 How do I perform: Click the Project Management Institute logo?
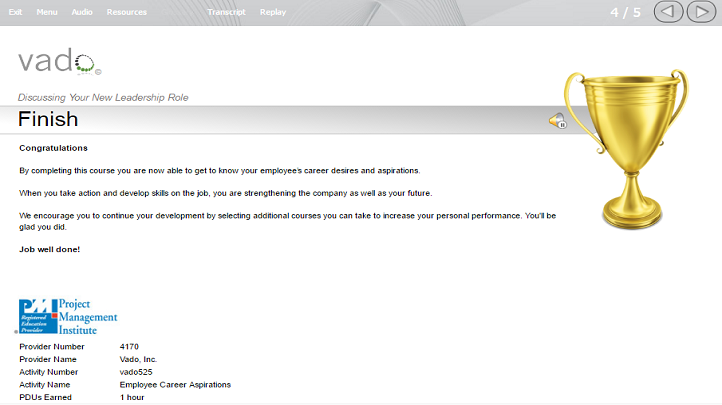click(x=68, y=317)
